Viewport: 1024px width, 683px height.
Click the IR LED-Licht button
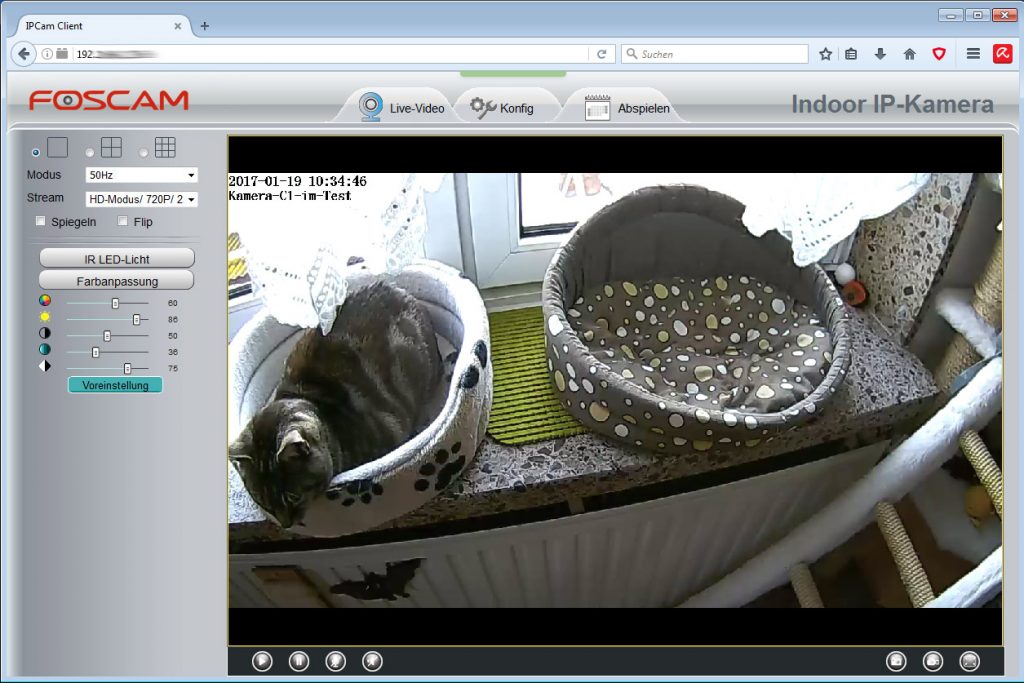pos(117,259)
